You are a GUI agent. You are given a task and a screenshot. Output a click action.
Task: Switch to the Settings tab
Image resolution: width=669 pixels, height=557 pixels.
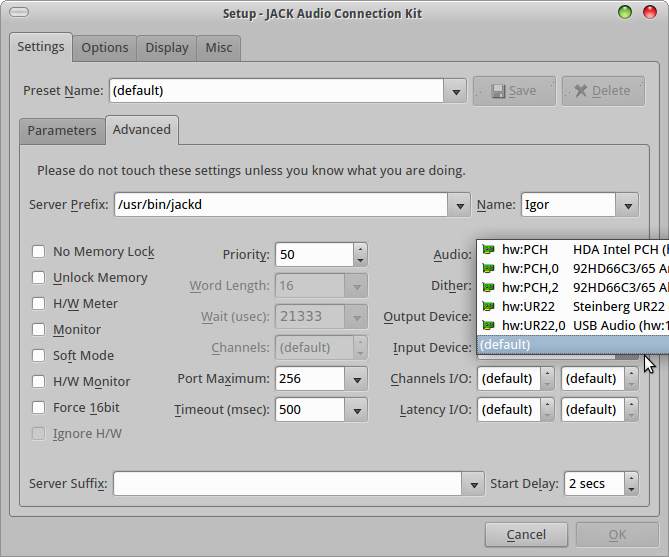[41, 47]
